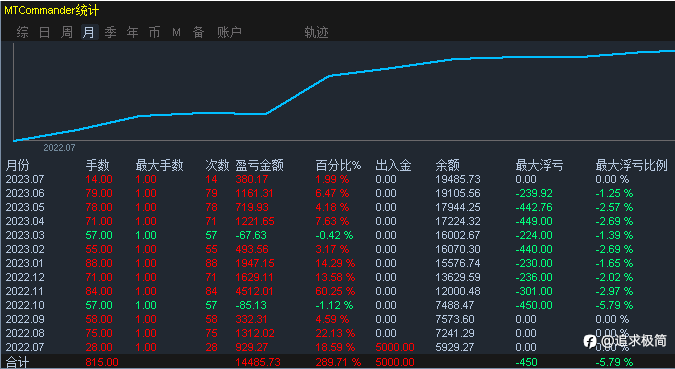Click the 合计 total row label

[x=17, y=362]
